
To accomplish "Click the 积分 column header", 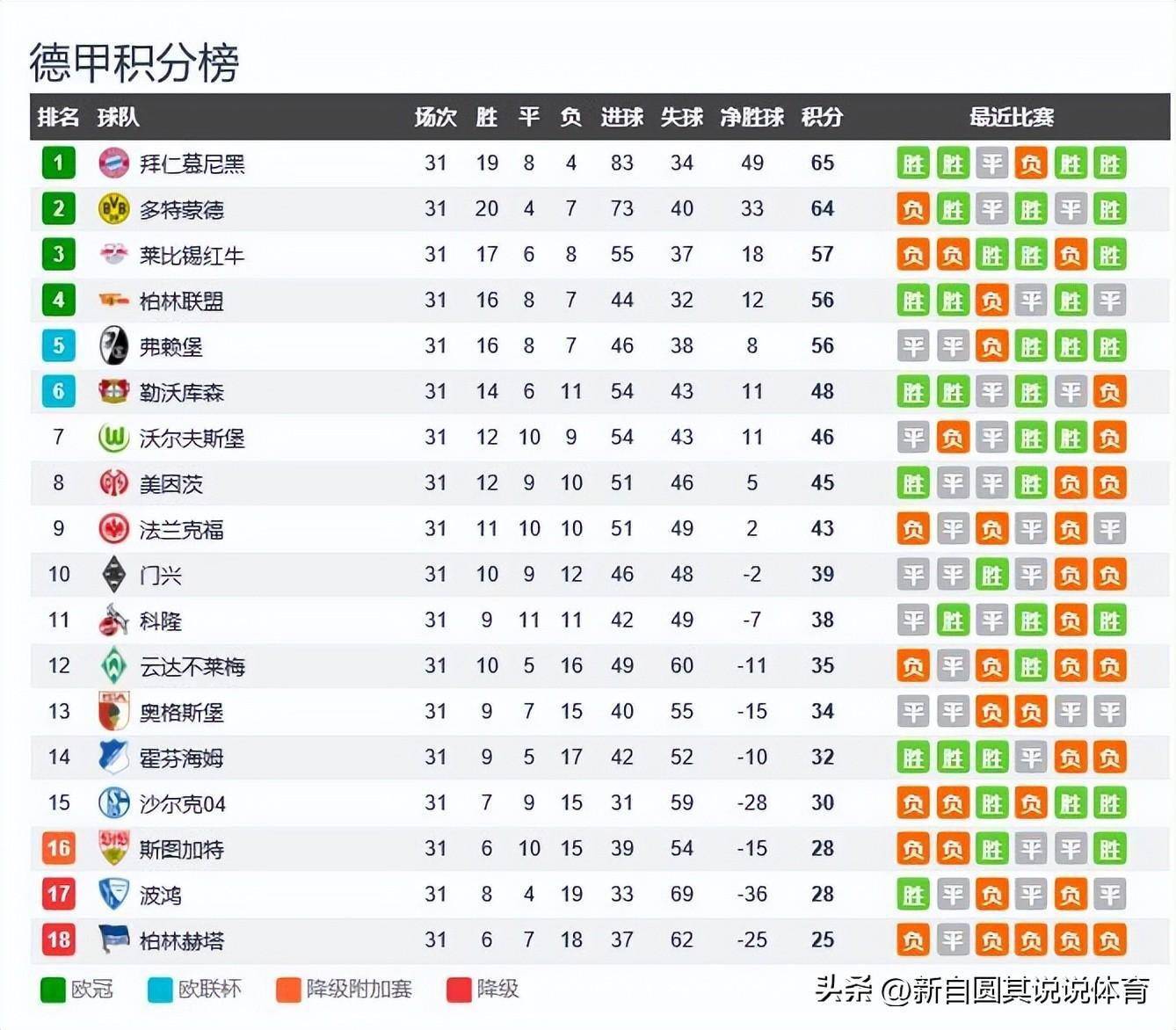I will tap(822, 117).
